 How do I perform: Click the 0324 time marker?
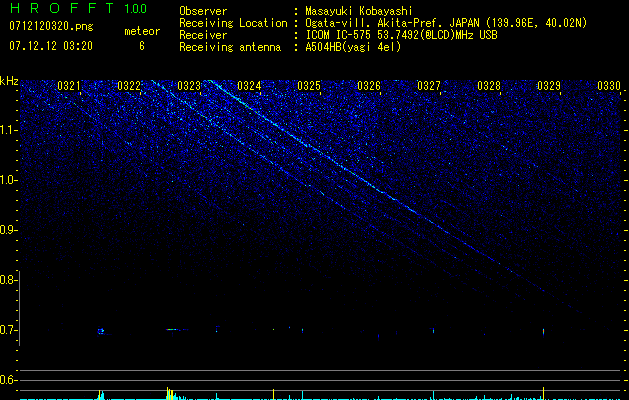click(x=249, y=86)
